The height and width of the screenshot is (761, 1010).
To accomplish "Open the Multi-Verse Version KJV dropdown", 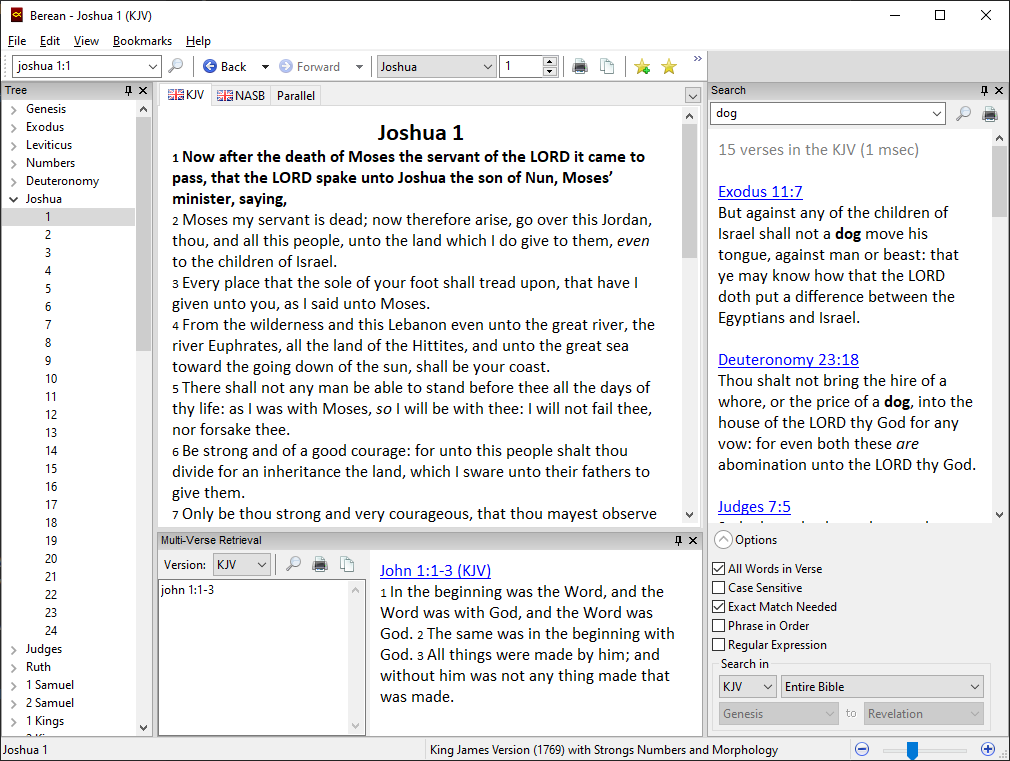I will tap(242, 565).
